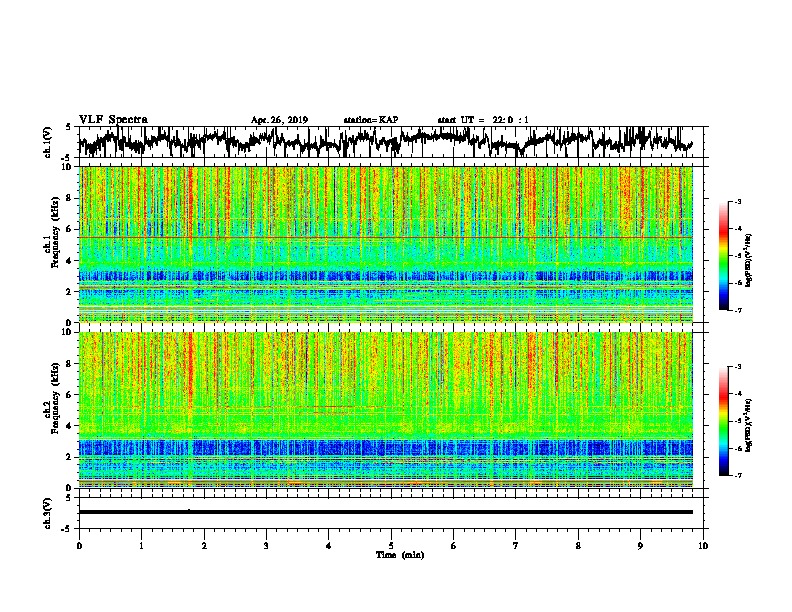Click time axis tick label "10"
This screenshot has width=792, height=612.
pyautogui.click(x=703, y=546)
